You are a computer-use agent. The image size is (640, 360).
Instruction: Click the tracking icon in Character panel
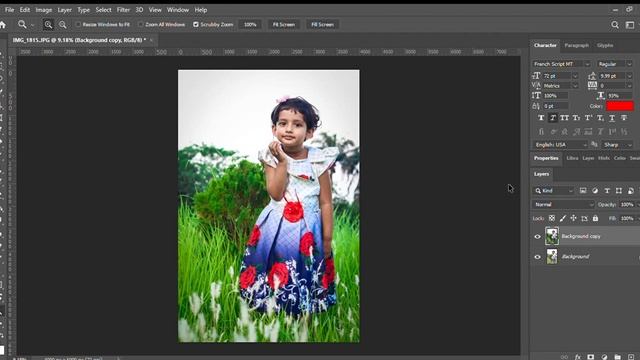coord(592,86)
